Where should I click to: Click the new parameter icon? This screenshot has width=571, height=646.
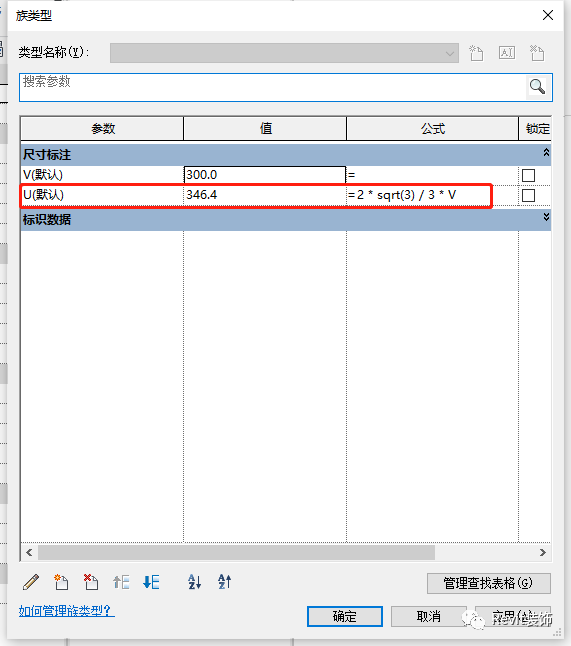coord(61,582)
